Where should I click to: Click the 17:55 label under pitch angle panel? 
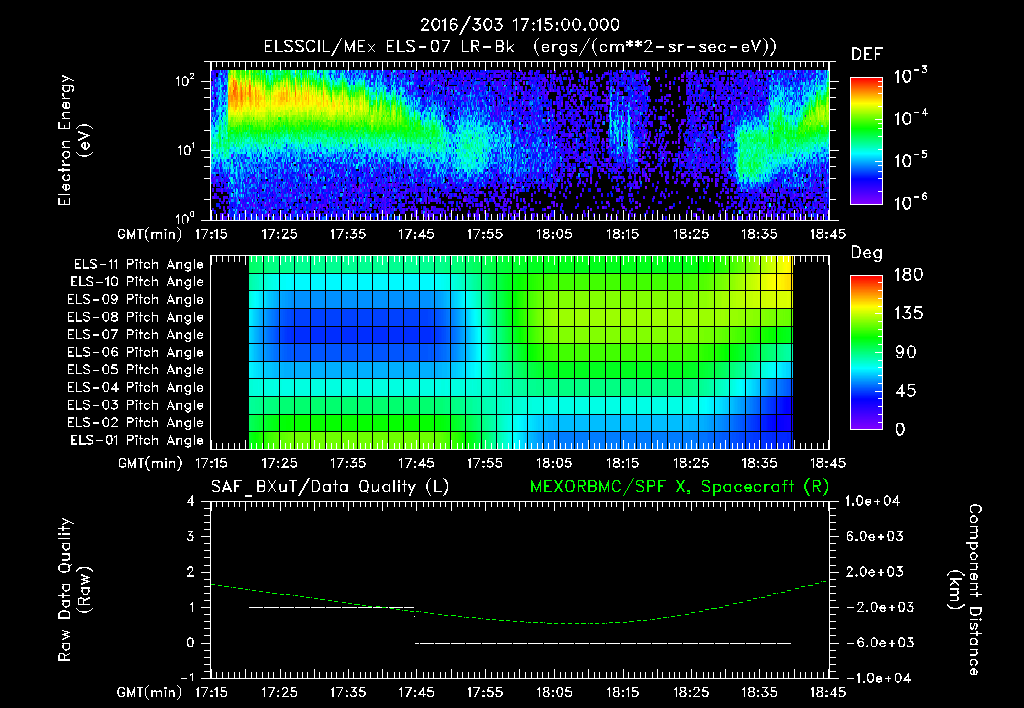click(x=485, y=463)
